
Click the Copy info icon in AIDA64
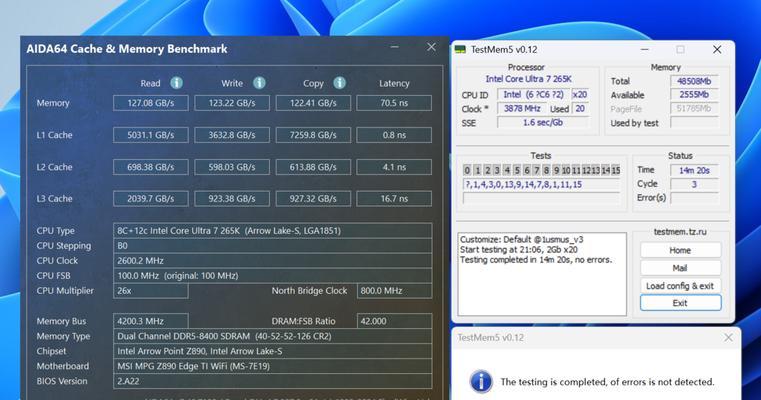(339, 83)
